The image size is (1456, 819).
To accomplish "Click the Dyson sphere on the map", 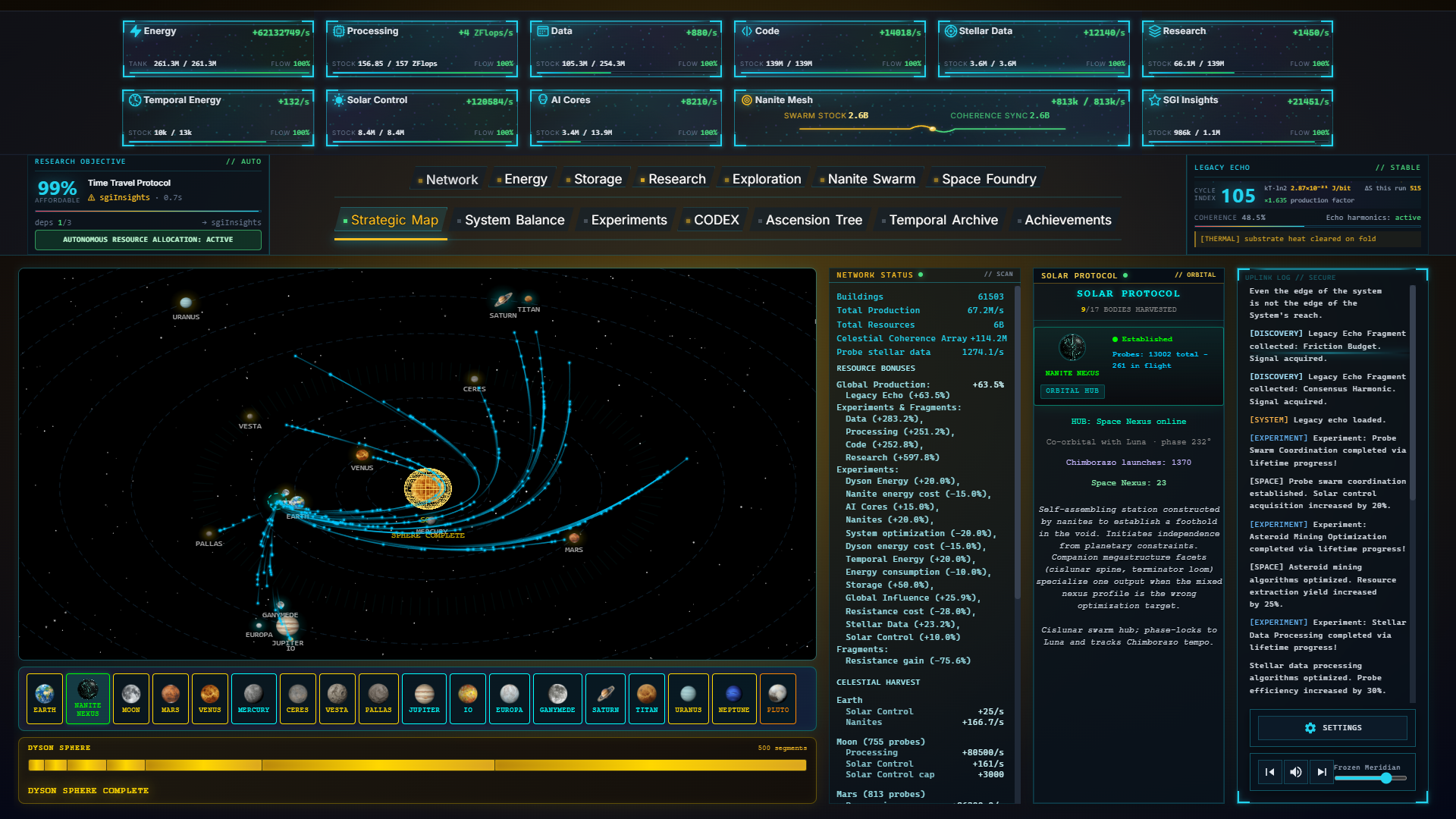I will point(428,488).
